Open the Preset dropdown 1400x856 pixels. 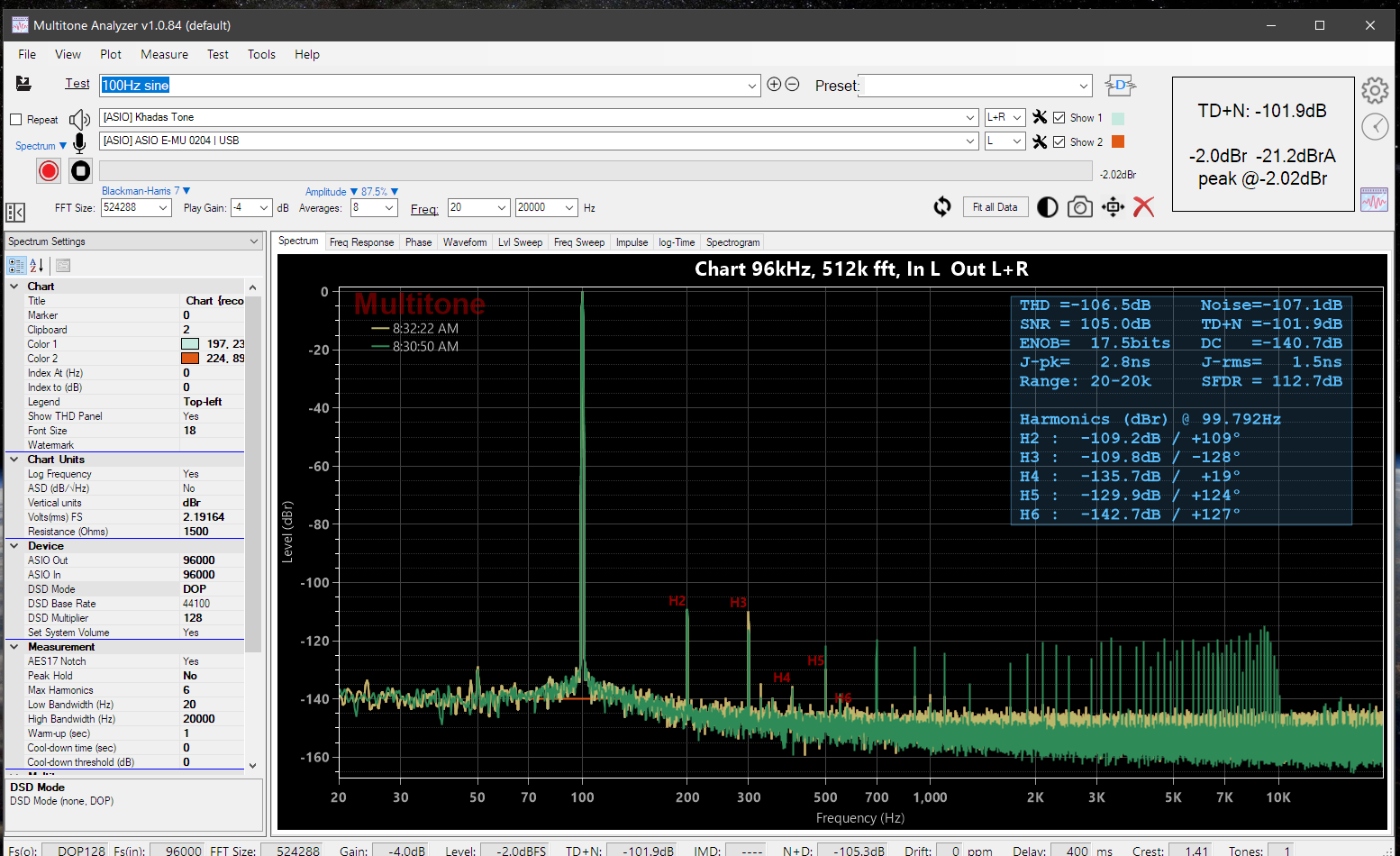coord(1084,86)
